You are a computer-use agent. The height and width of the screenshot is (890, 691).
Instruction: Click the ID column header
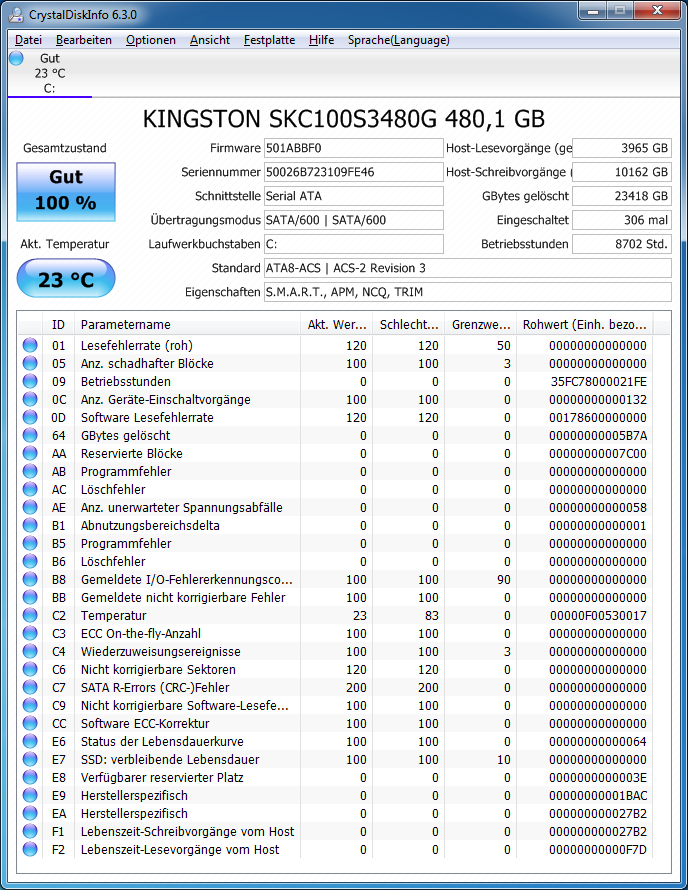58,325
